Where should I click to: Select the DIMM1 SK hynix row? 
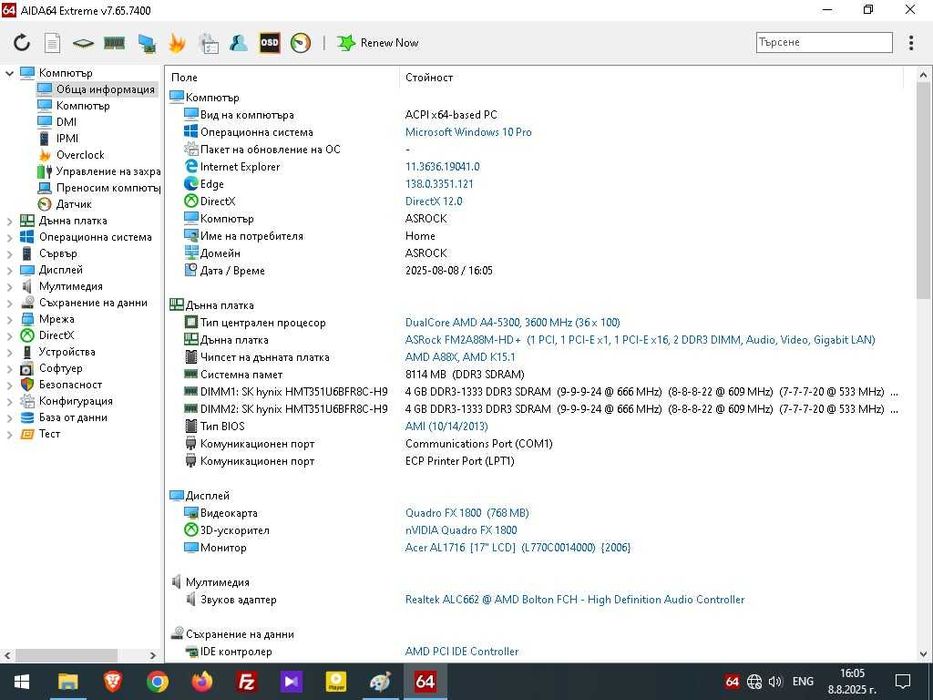coord(540,392)
